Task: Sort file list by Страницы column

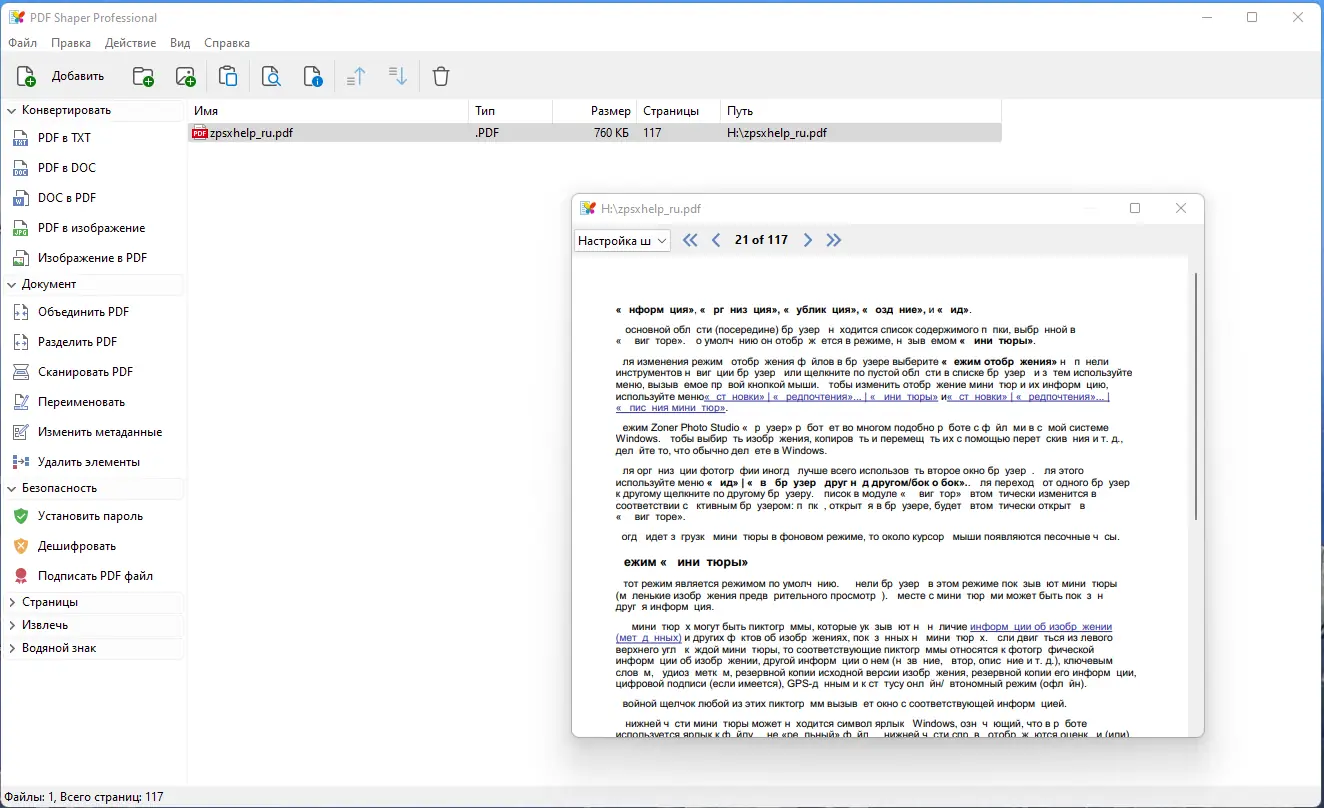Action: tap(678, 111)
